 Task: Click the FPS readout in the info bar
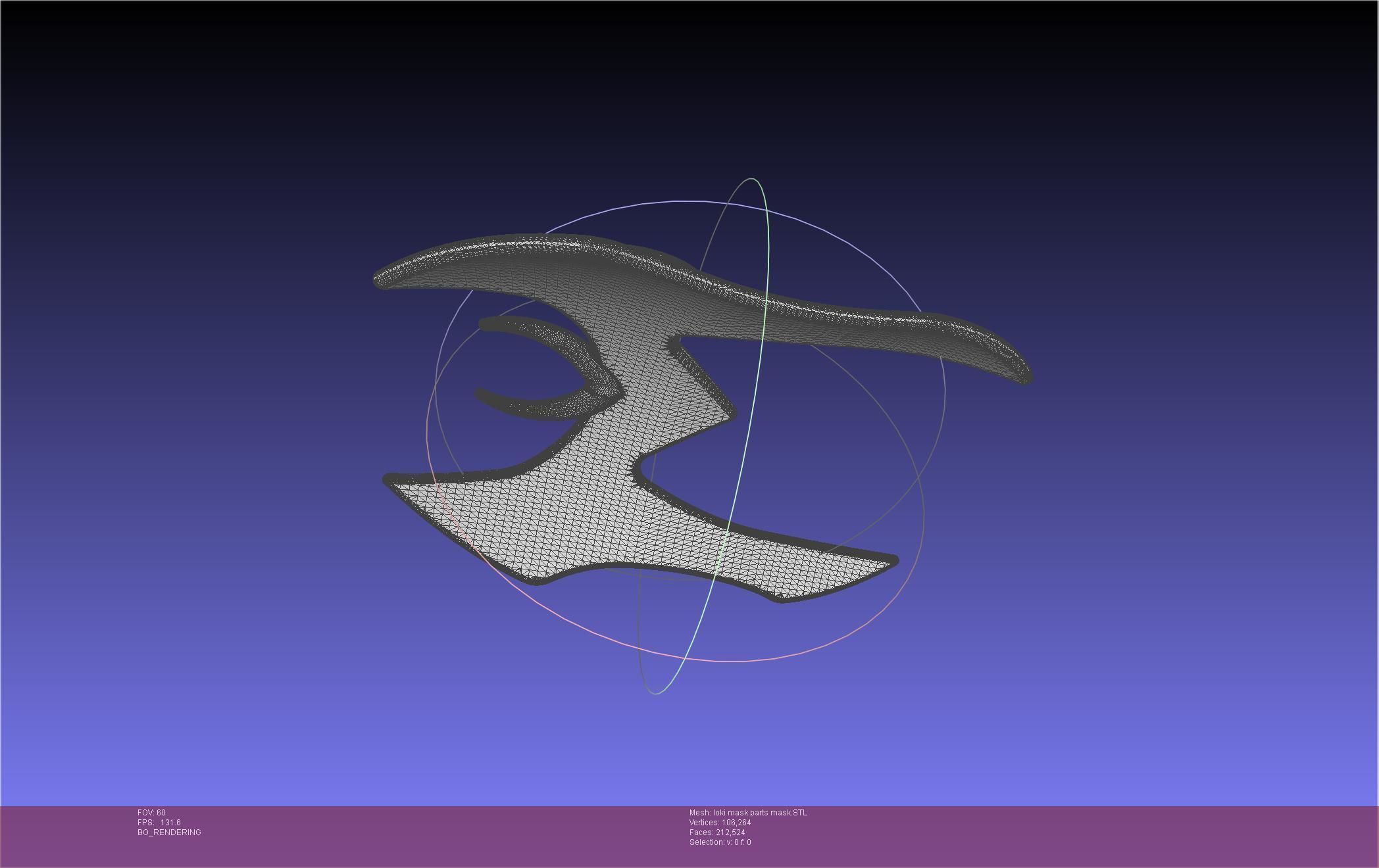[x=159, y=823]
